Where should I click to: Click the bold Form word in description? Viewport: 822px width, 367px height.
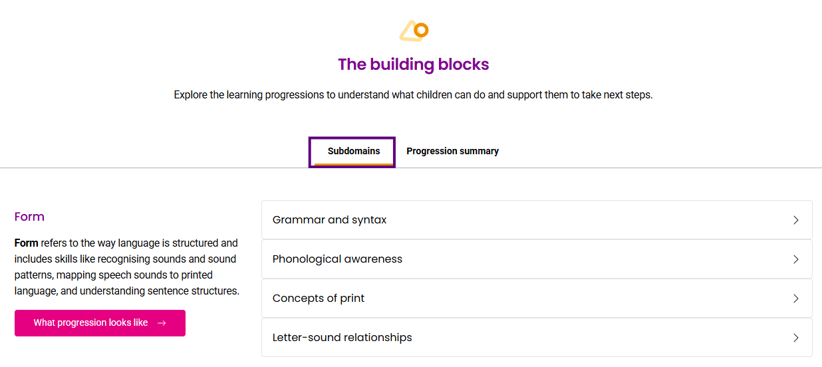[26, 243]
